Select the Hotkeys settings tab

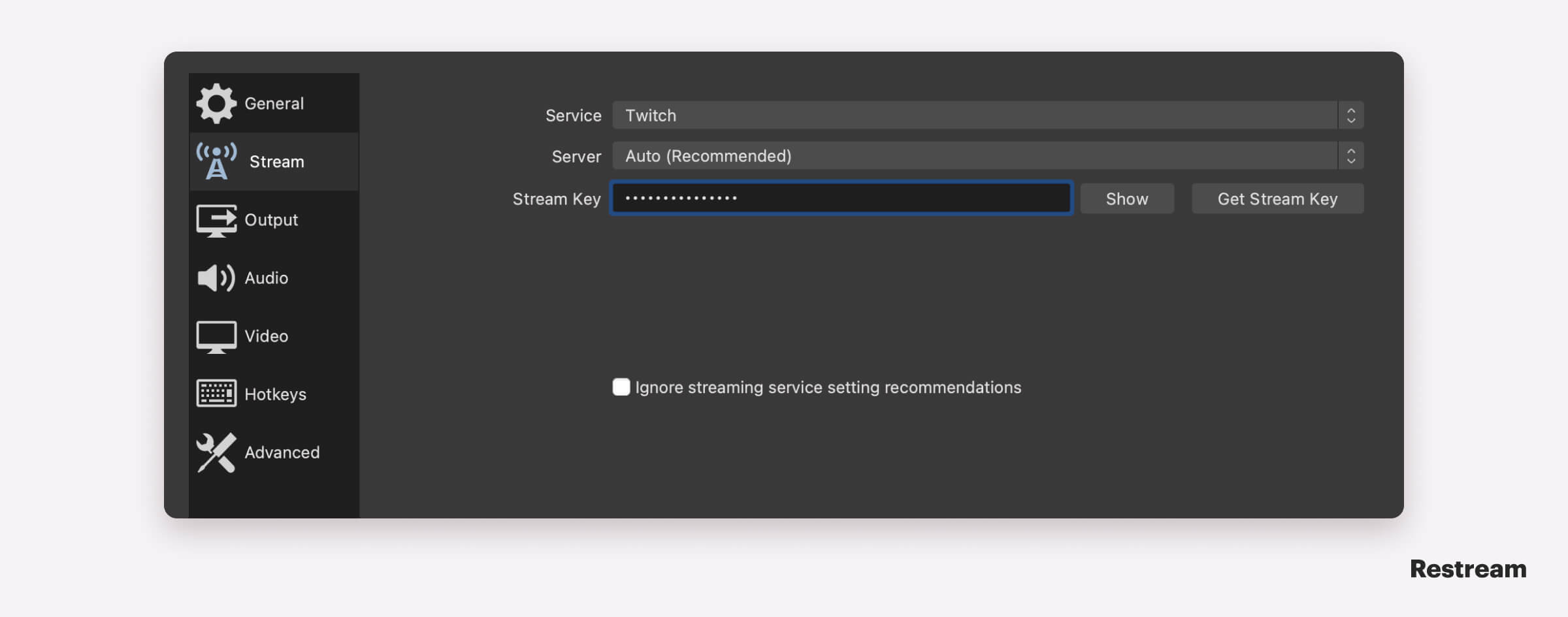click(275, 394)
